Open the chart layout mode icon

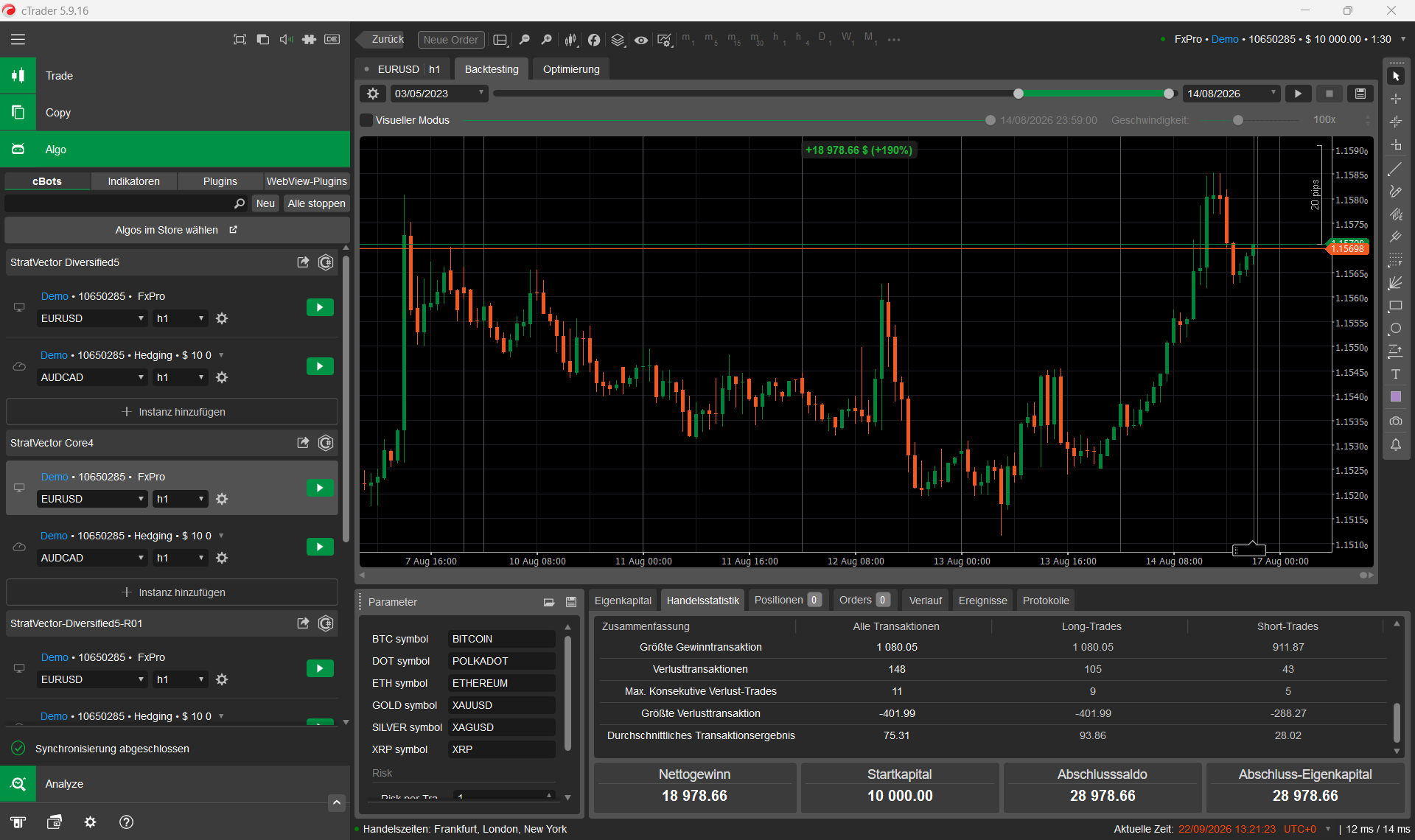[500, 40]
